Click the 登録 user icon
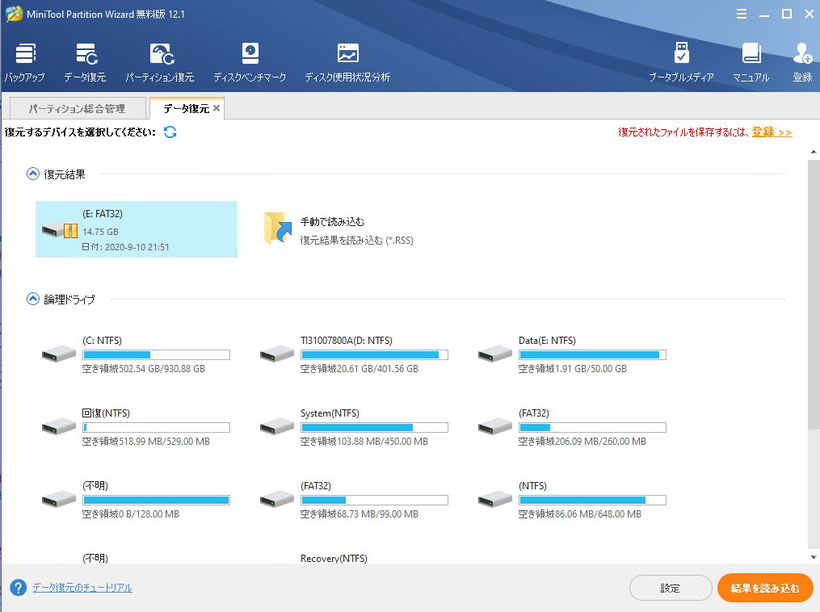 click(802, 53)
